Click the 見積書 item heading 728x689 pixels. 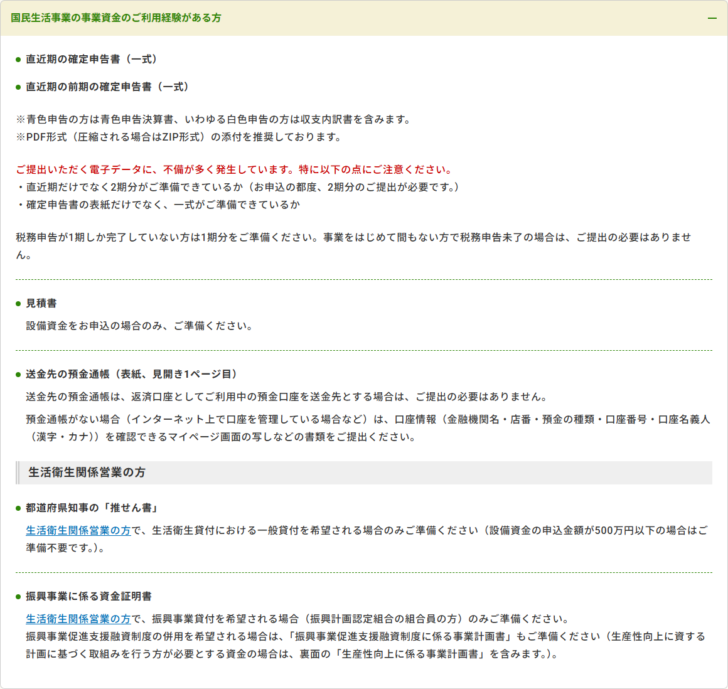click(41, 303)
